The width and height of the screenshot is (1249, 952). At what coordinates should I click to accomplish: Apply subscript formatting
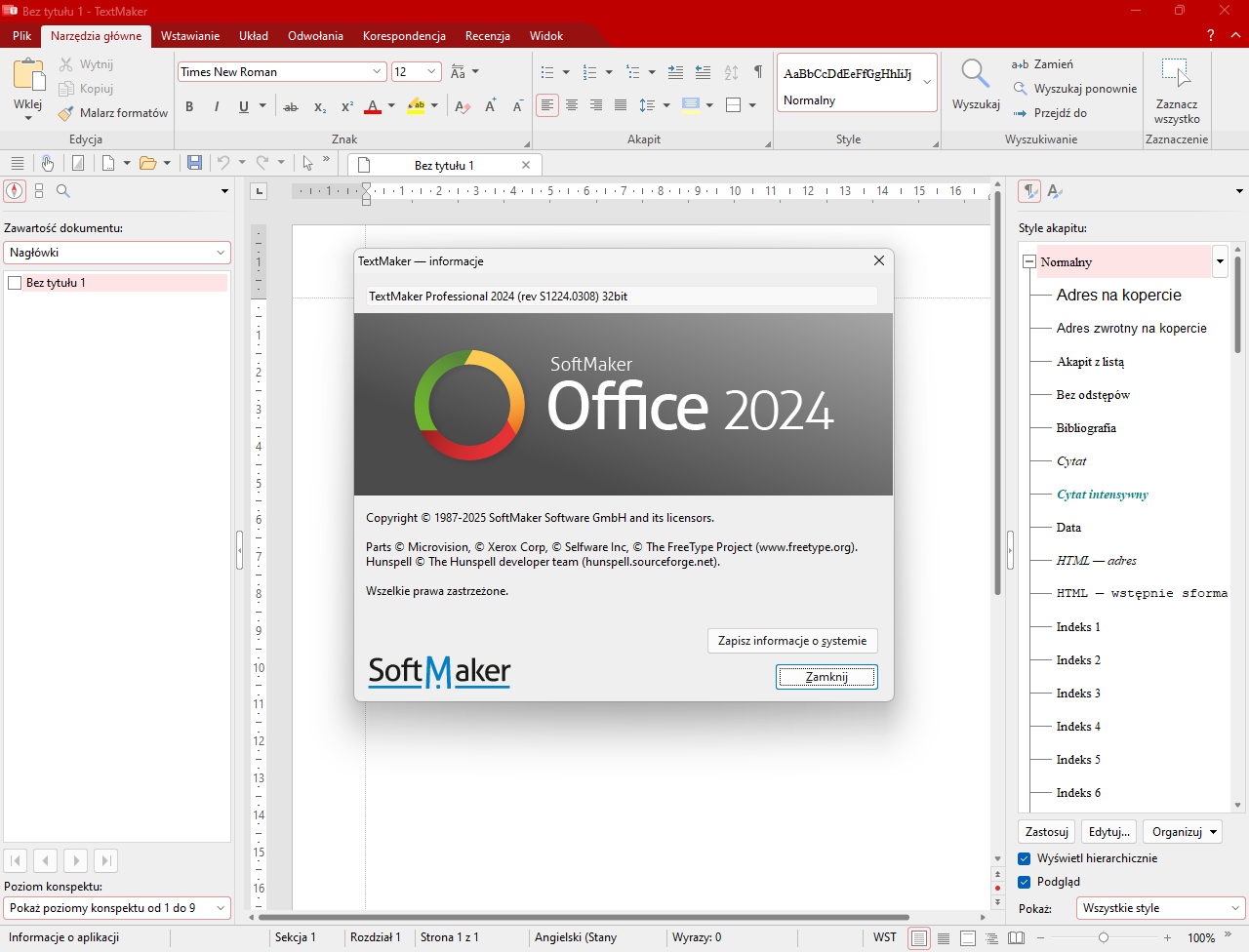(320, 106)
